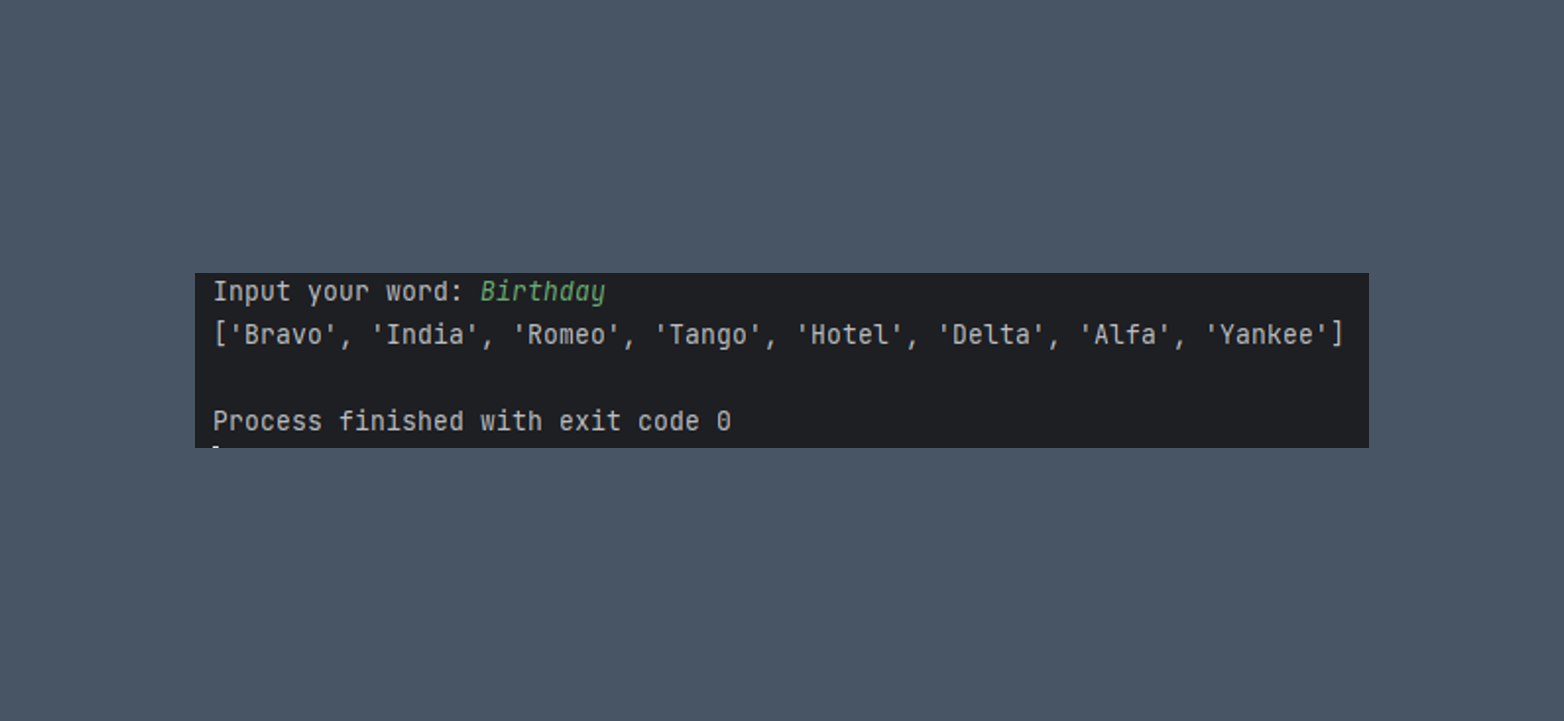Select the 'Hotel' list entry
1564x721 pixels.
(x=849, y=335)
